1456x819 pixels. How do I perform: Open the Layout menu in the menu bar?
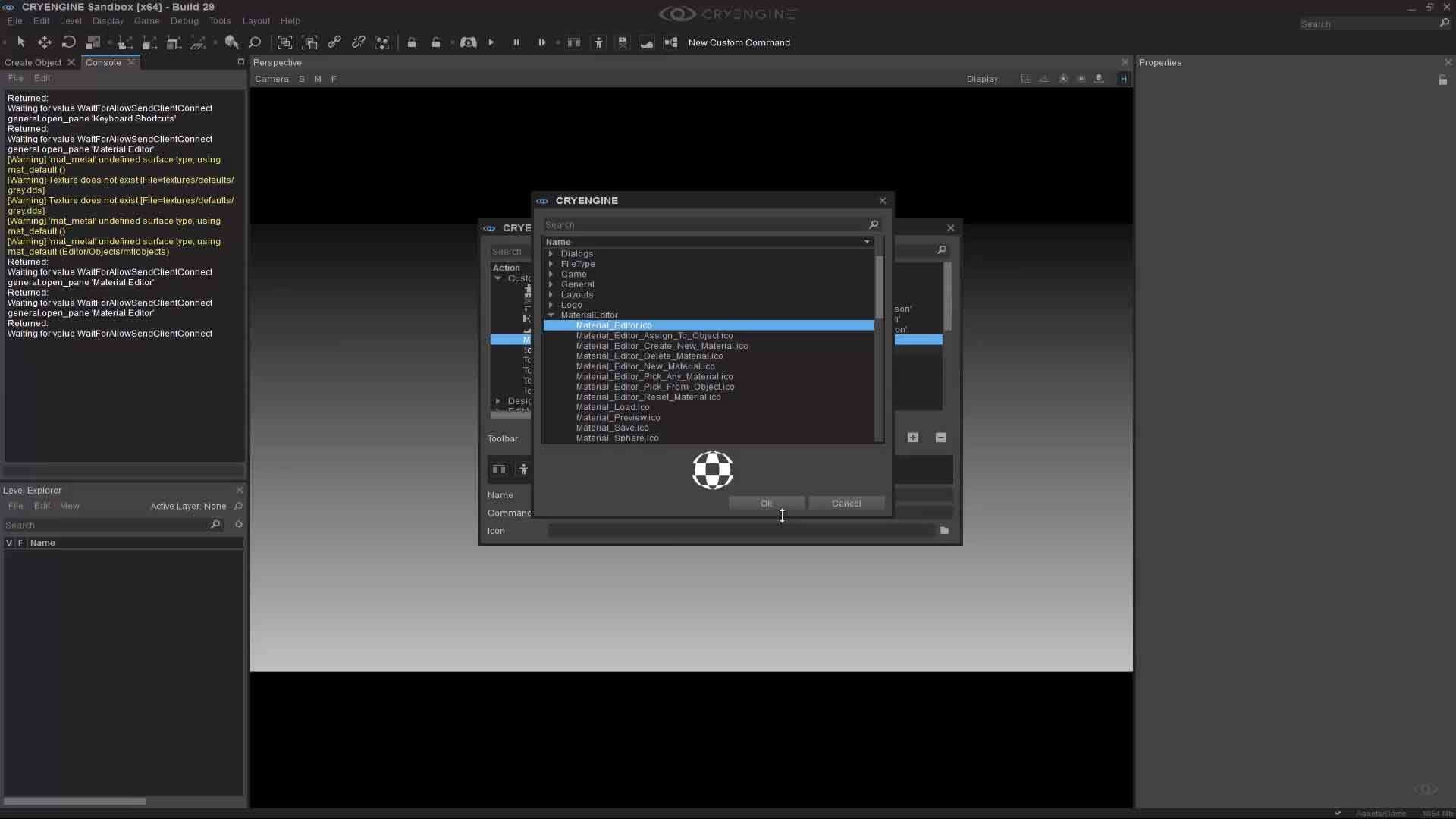click(257, 20)
